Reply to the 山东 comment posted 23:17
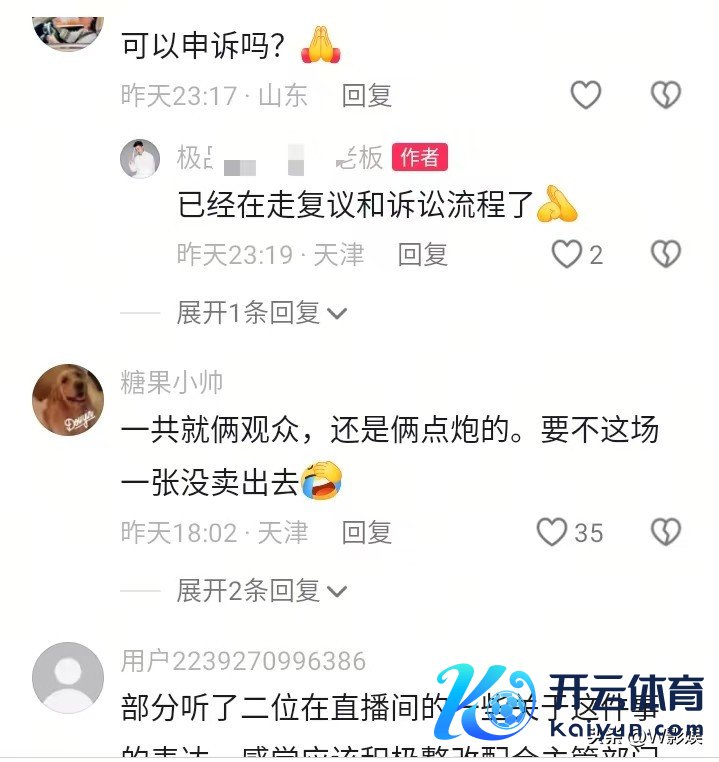This screenshot has height=762, width=719. click(366, 95)
